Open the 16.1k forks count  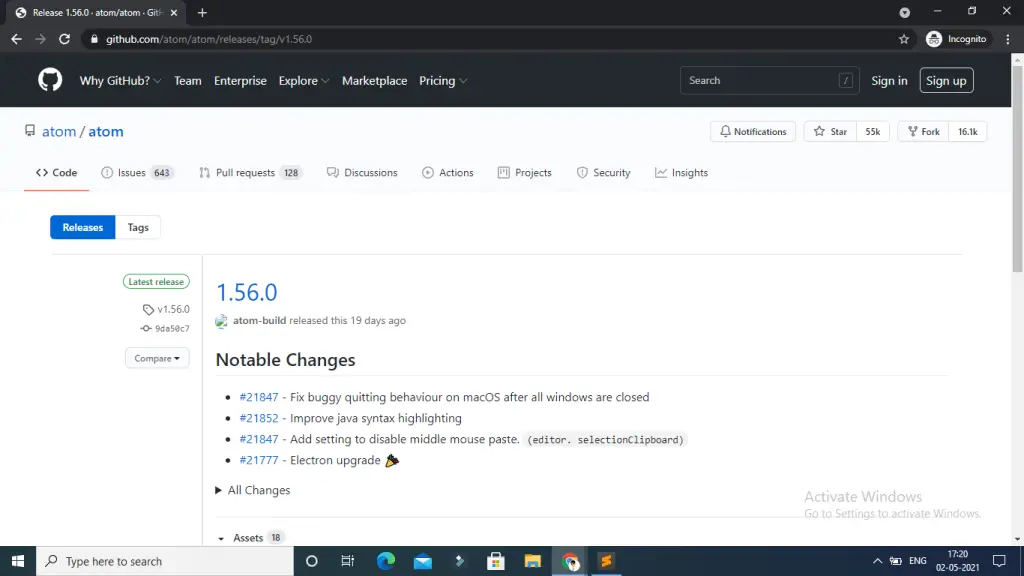pos(968,131)
